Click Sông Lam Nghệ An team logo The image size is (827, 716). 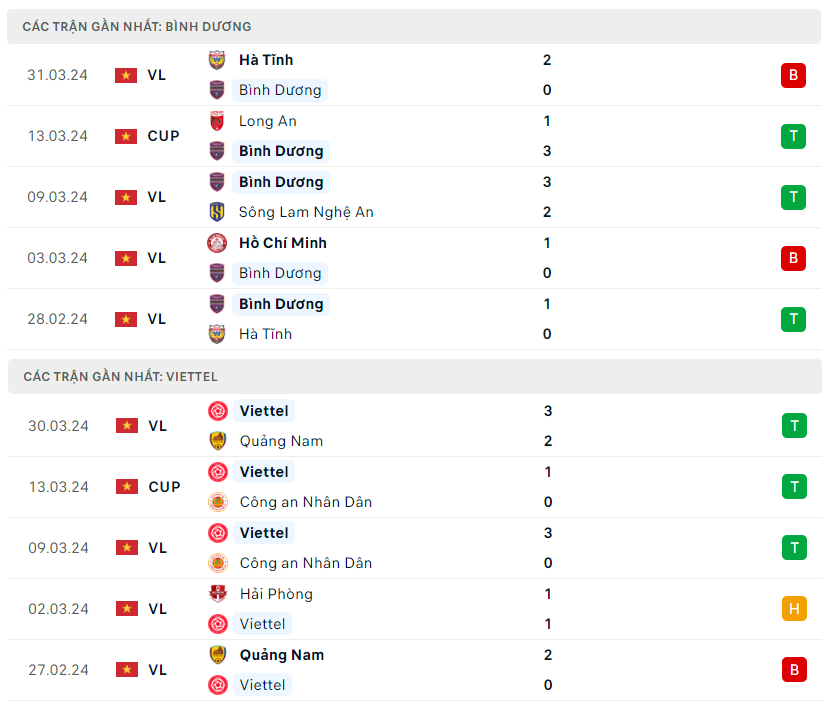(x=217, y=212)
